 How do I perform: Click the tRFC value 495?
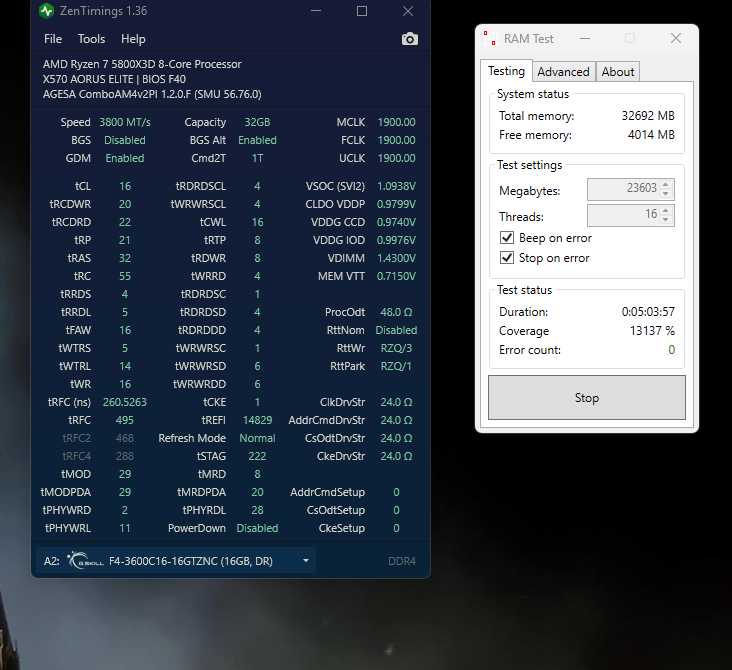pyautogui.click(x=125, y=420)
